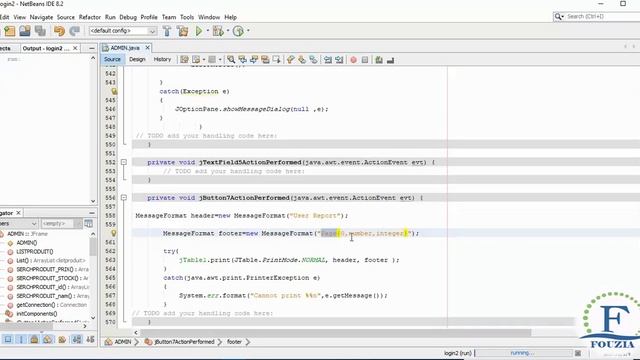Switch to the Output - login2 tab
Image resolution: width=640 pixels, height=360 pixels.
[x=50, y=48]
